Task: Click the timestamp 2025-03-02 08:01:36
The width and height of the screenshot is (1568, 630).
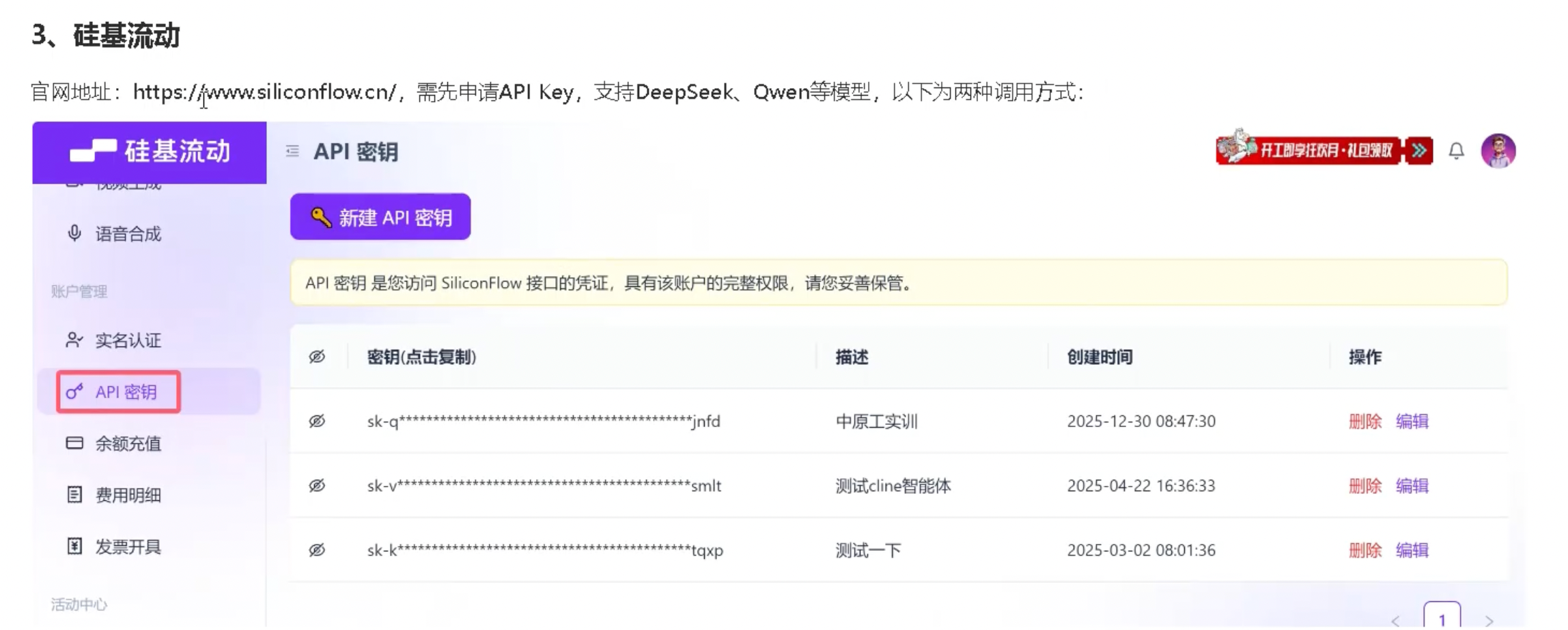Action: click(x=1141, y=550)
